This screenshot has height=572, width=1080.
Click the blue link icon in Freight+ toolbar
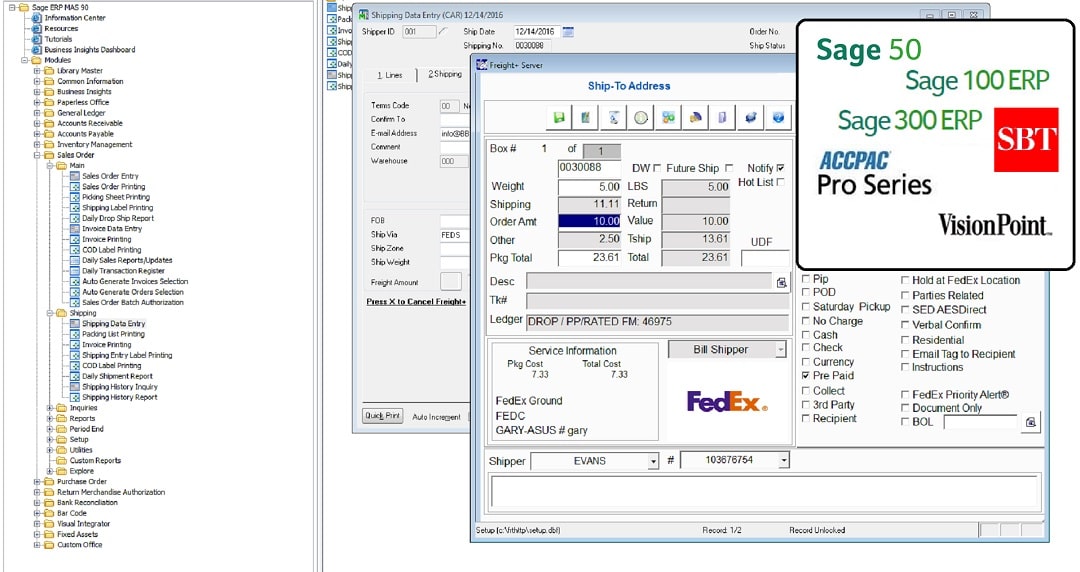[x=751, y=118]
